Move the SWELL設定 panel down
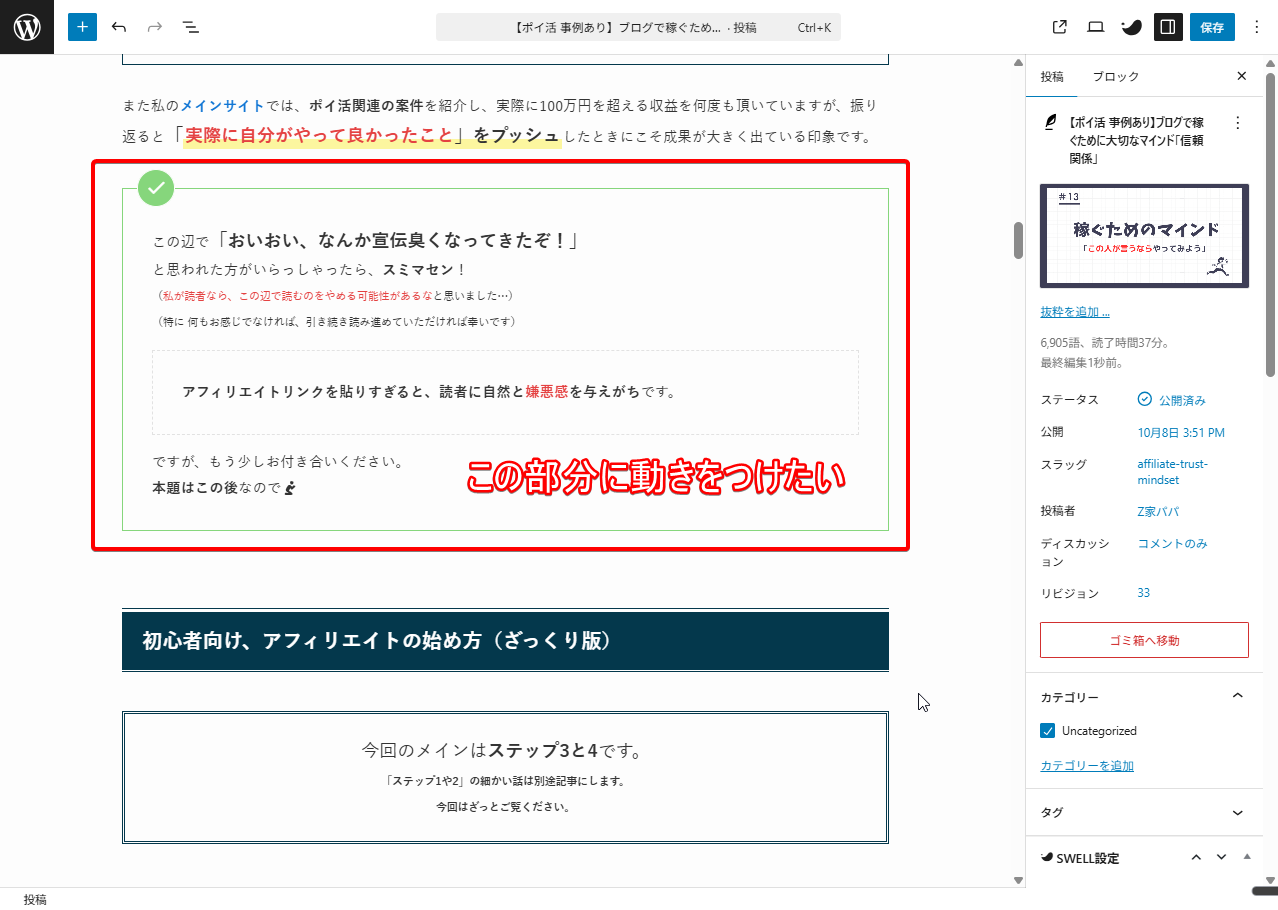1278x910 pixels. click(1221, 857)
